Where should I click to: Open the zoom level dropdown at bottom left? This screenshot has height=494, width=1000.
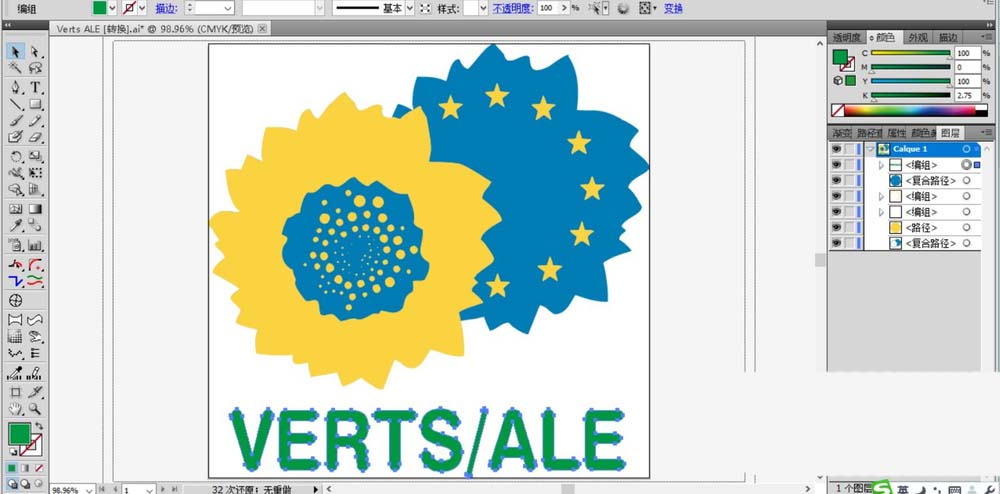click(x=89, y=490)
